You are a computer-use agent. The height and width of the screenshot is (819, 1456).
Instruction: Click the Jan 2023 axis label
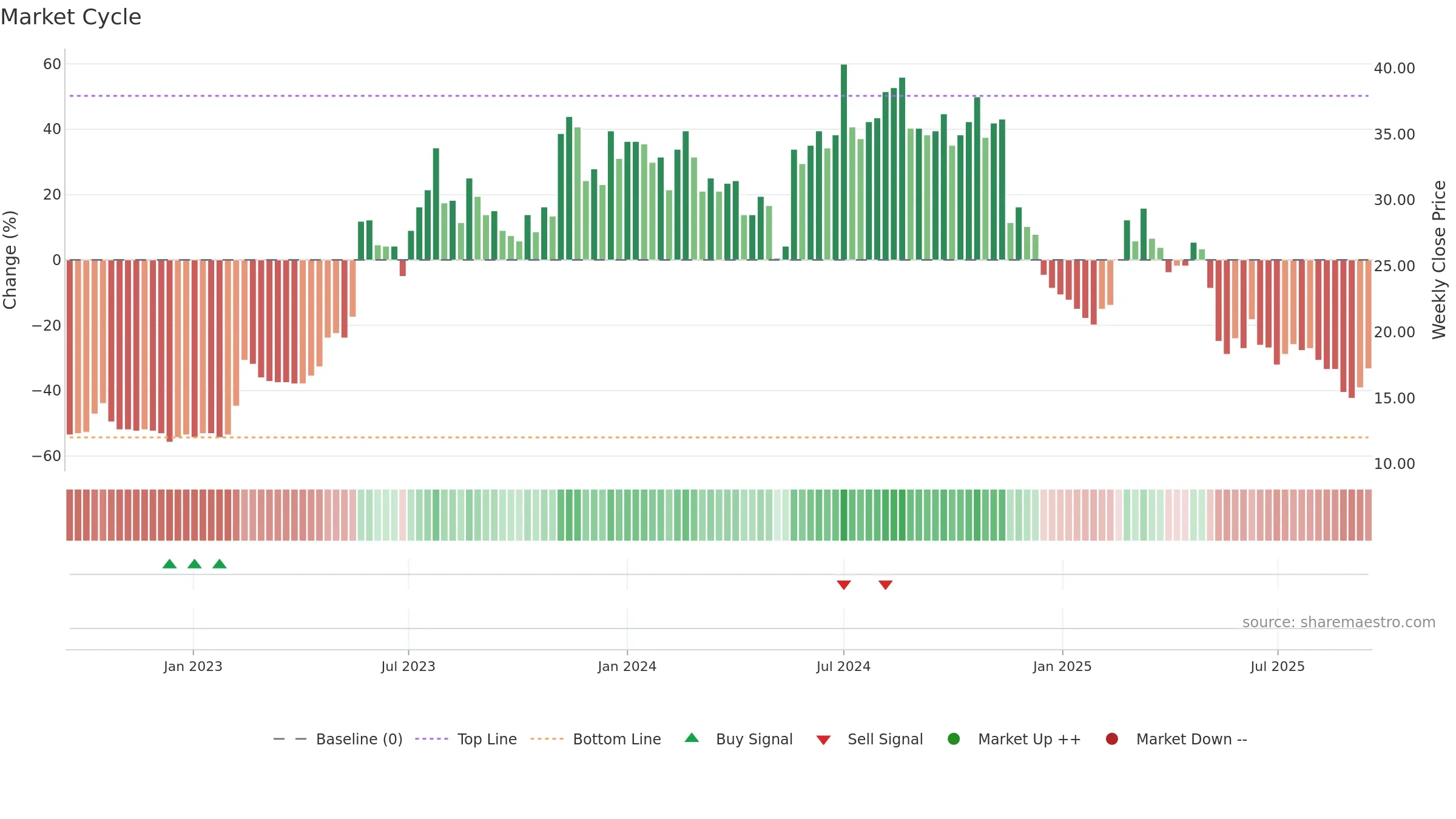[x=193, y=666]
